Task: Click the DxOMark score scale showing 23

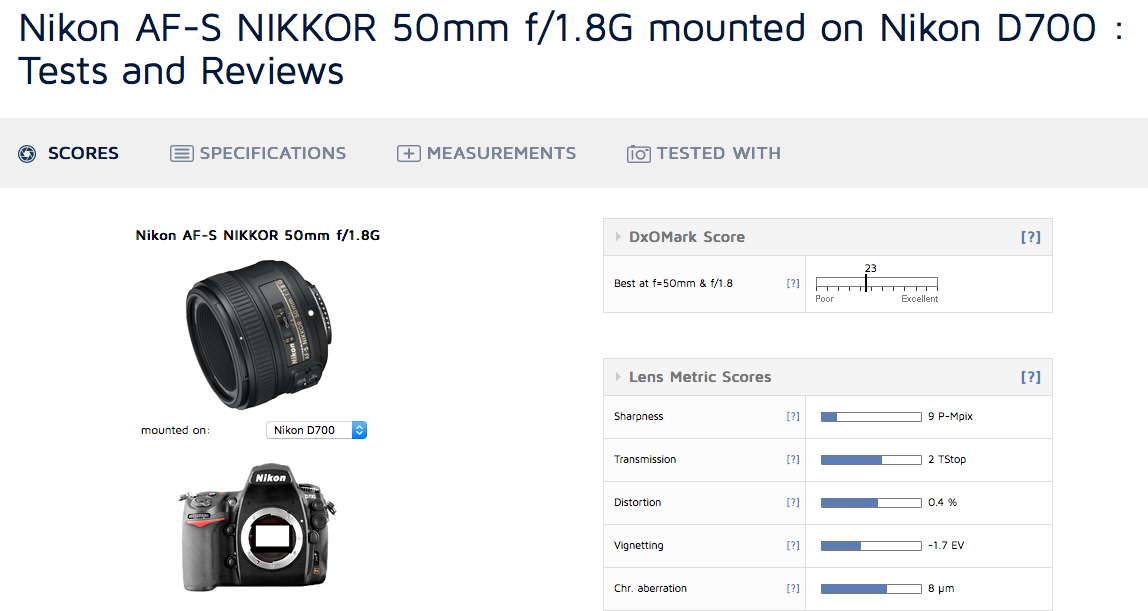Action: pyautogui.click(x=876, y=283)
